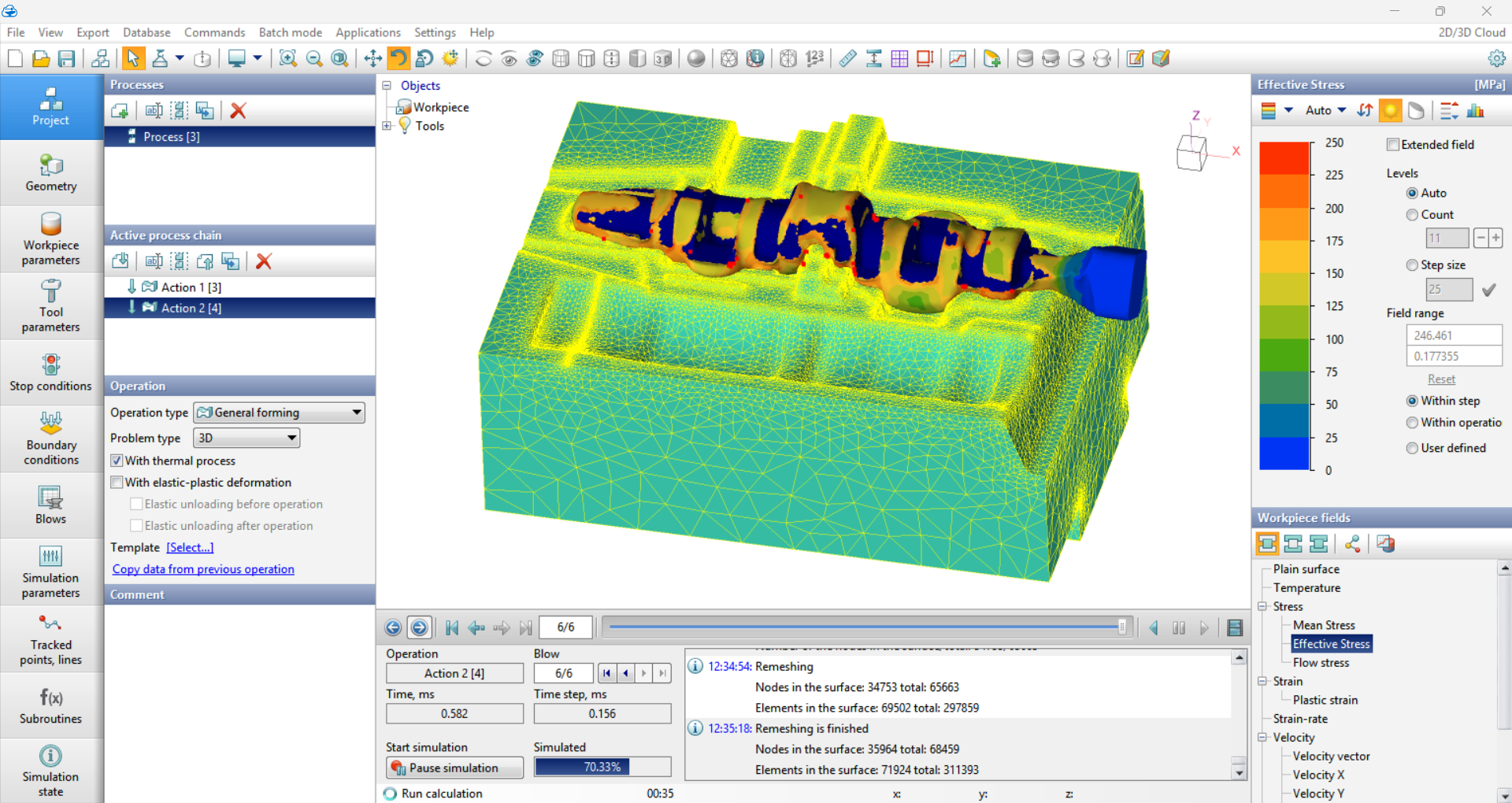Click the Save icon in toolbar
The image size is (1512, 803).
click(x=67, y=58)
